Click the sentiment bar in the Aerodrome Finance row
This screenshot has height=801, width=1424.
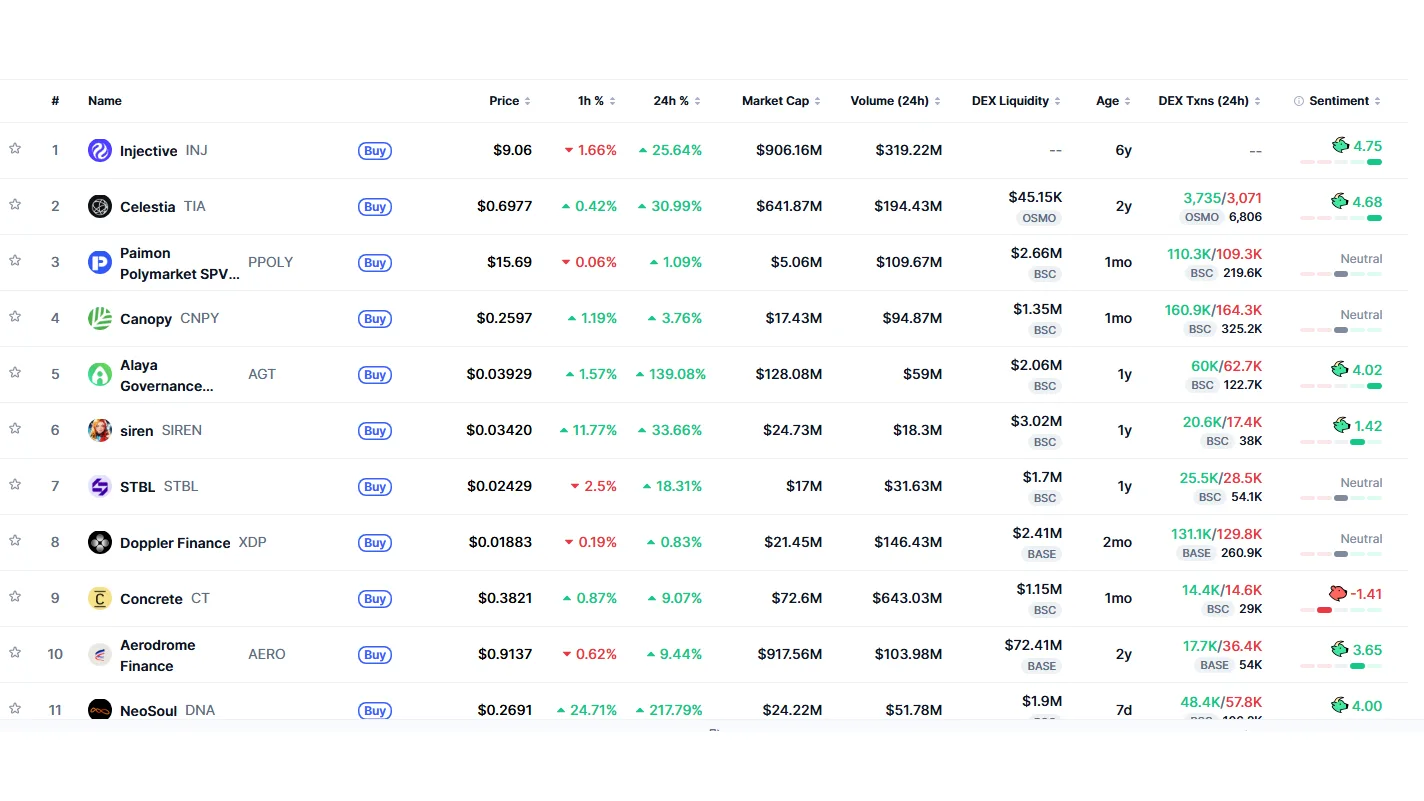point(1341,666)
